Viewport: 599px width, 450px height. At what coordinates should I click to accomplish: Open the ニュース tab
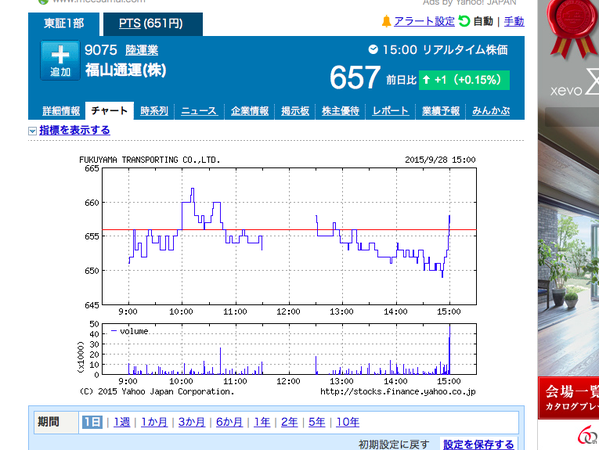pyautogui.click(x=199, y=111)
